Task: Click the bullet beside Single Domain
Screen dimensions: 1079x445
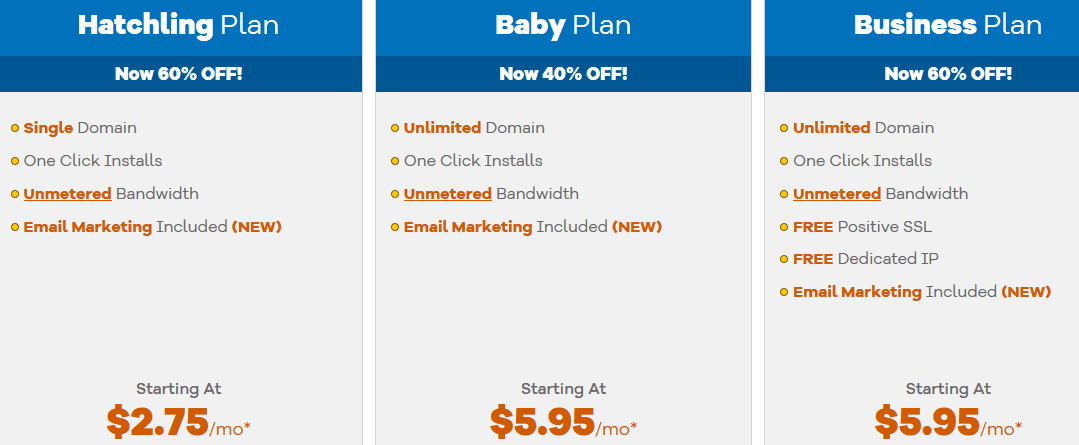Action: (x=15, y=129)
